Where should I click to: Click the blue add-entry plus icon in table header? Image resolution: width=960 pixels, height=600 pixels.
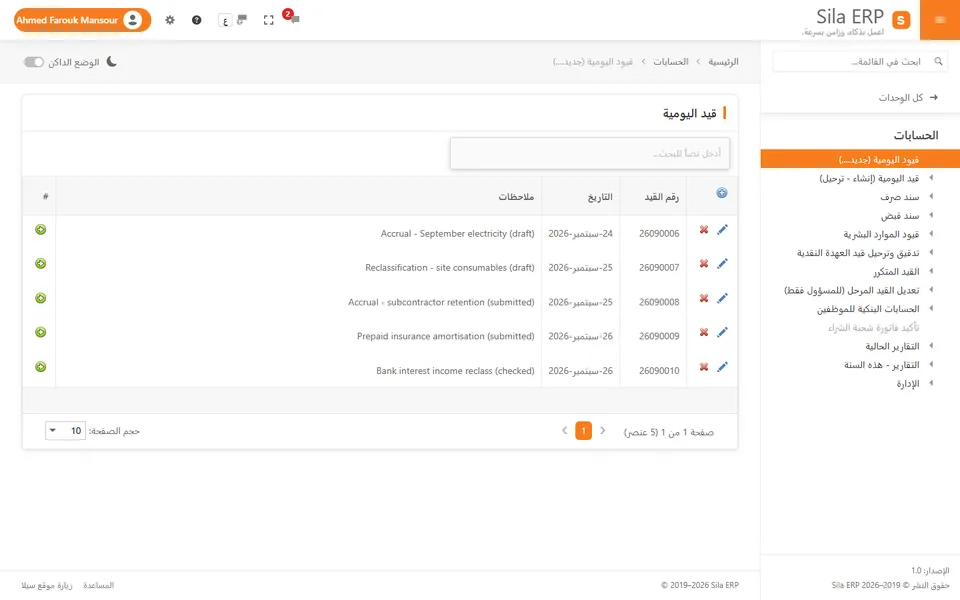pos(722,193)
